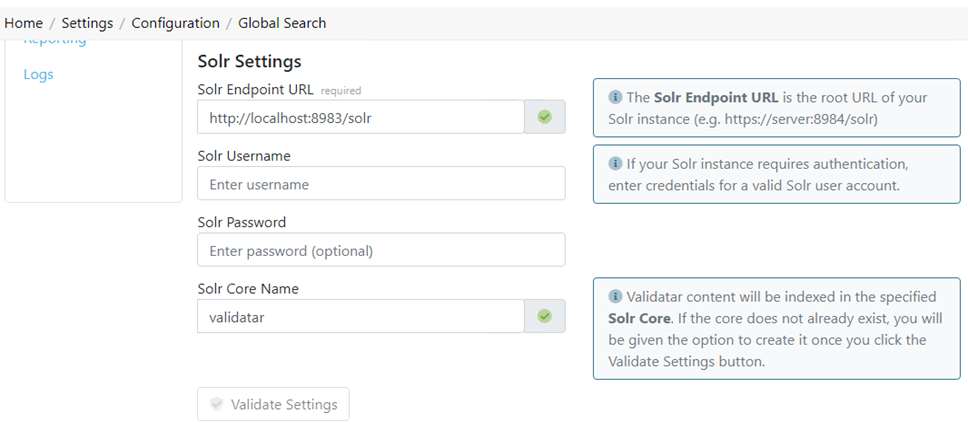Click info icon in Solr Endpoint URL hint
This screenshot has width=968, height=439.
pyautogui.click(x=615, y=98)
